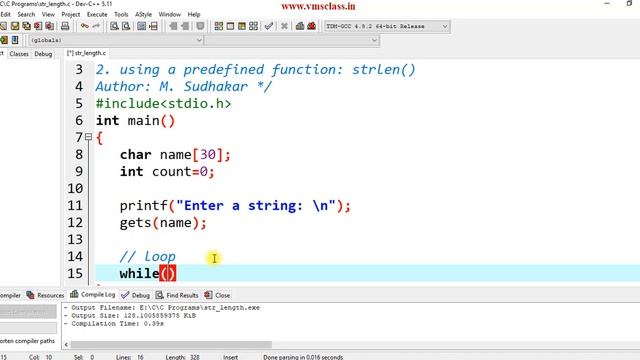Click the compile log horizontal scrollbar
Viewport: 640px width, 360px height.
point(171,344)
